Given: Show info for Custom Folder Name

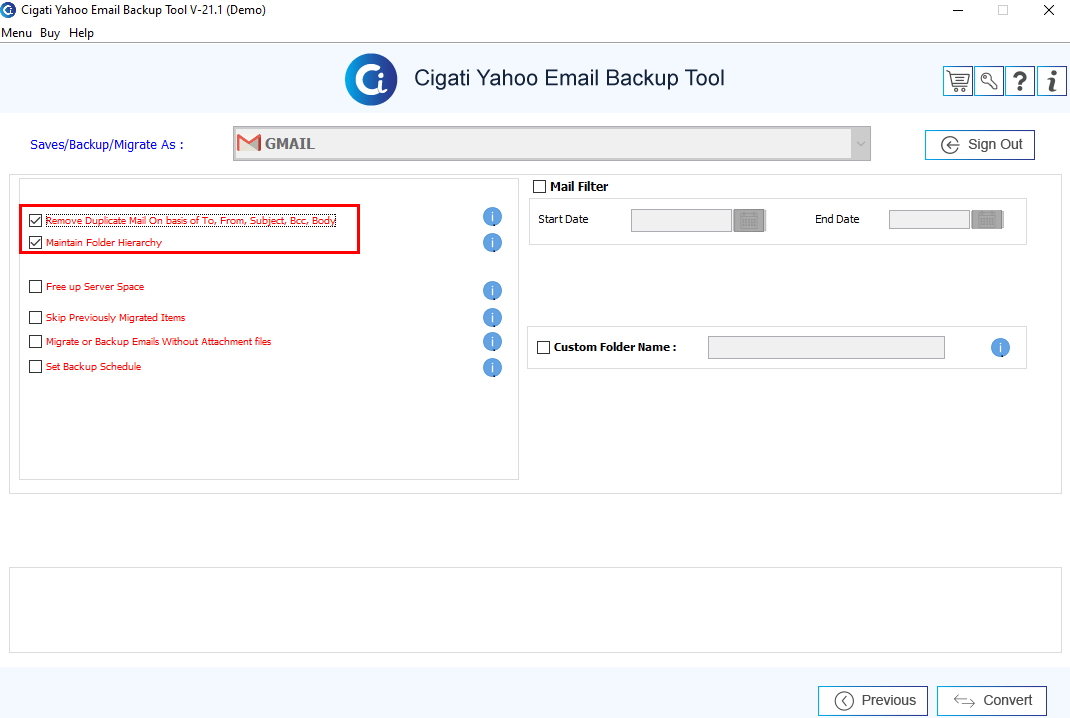Looking at the screenshot, I should pyautogui.click(x=1000, y=347).
